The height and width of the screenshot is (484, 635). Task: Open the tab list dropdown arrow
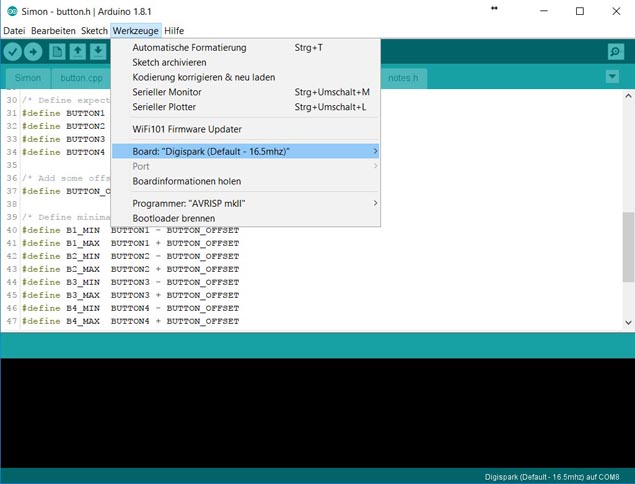pos(612,76)
